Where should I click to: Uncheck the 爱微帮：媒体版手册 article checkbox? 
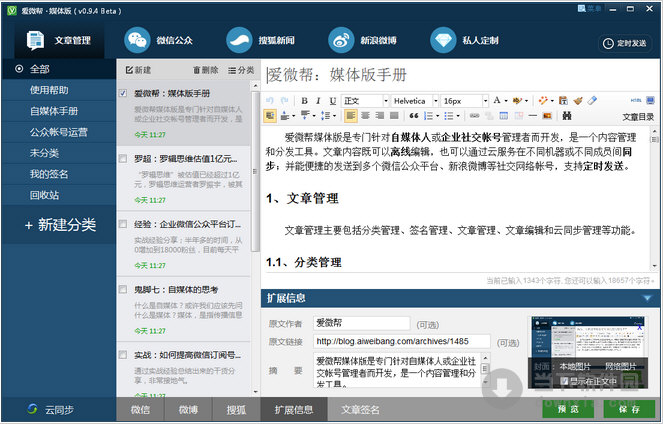123,93
